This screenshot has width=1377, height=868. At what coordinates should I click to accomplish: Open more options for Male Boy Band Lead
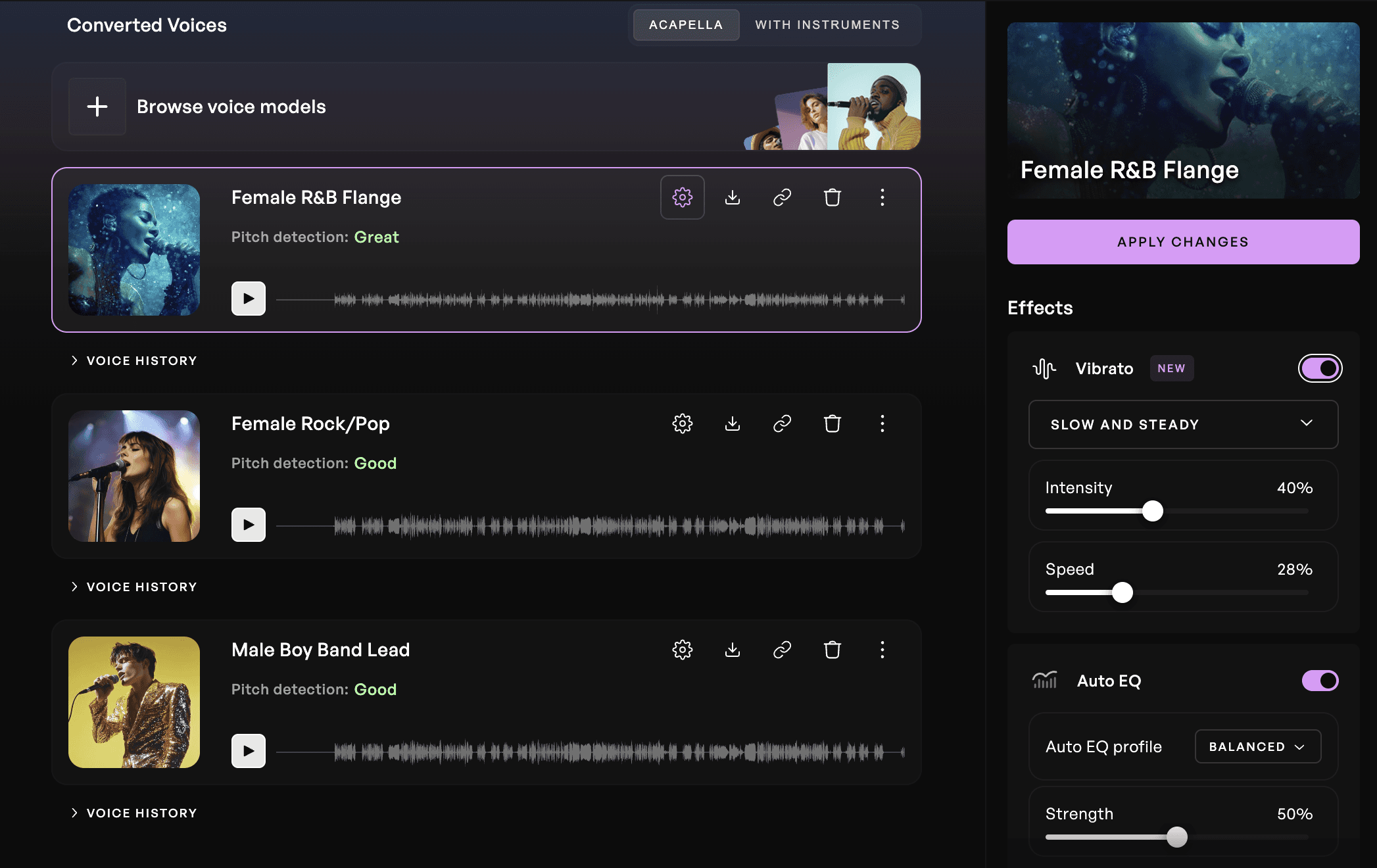coord(882,650)
